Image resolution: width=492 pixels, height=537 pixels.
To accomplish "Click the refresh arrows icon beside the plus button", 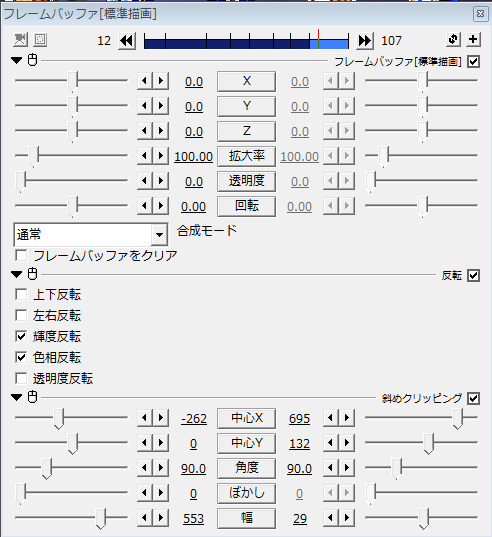I will (x=453, y=40).
